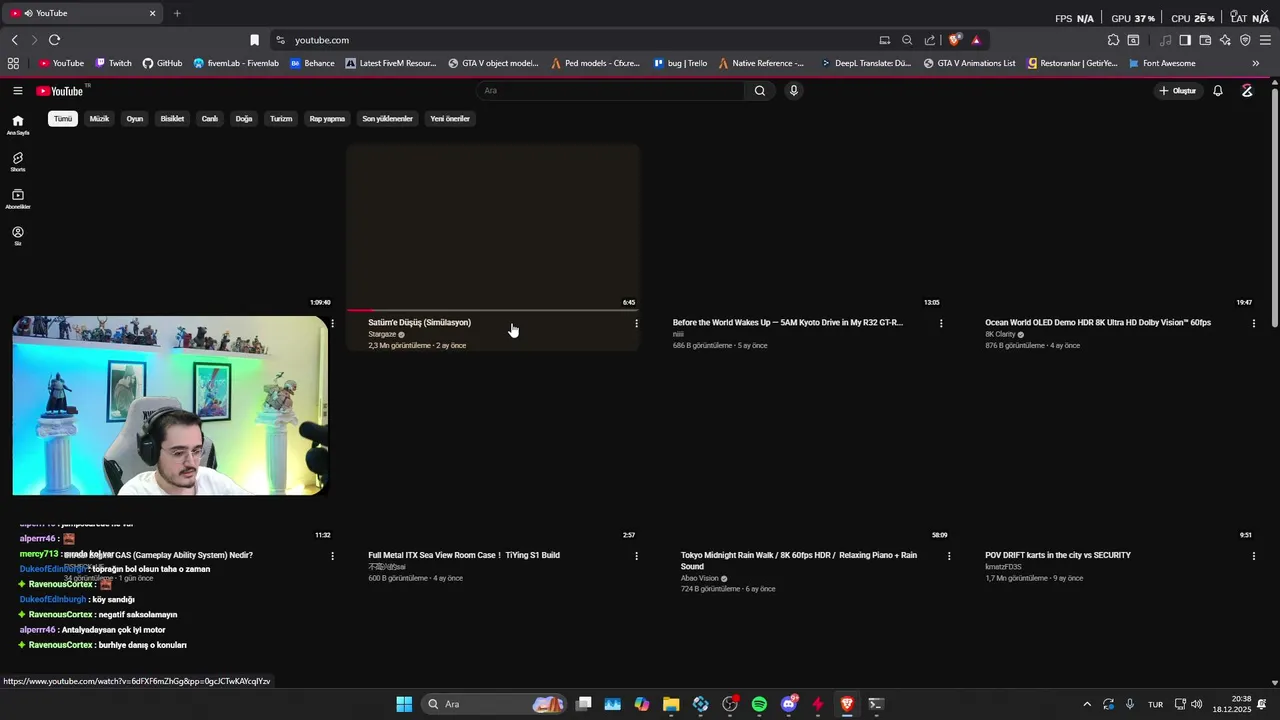Select the Bisiklet filter chip
1280x720 pixels.
click(172, 119)
